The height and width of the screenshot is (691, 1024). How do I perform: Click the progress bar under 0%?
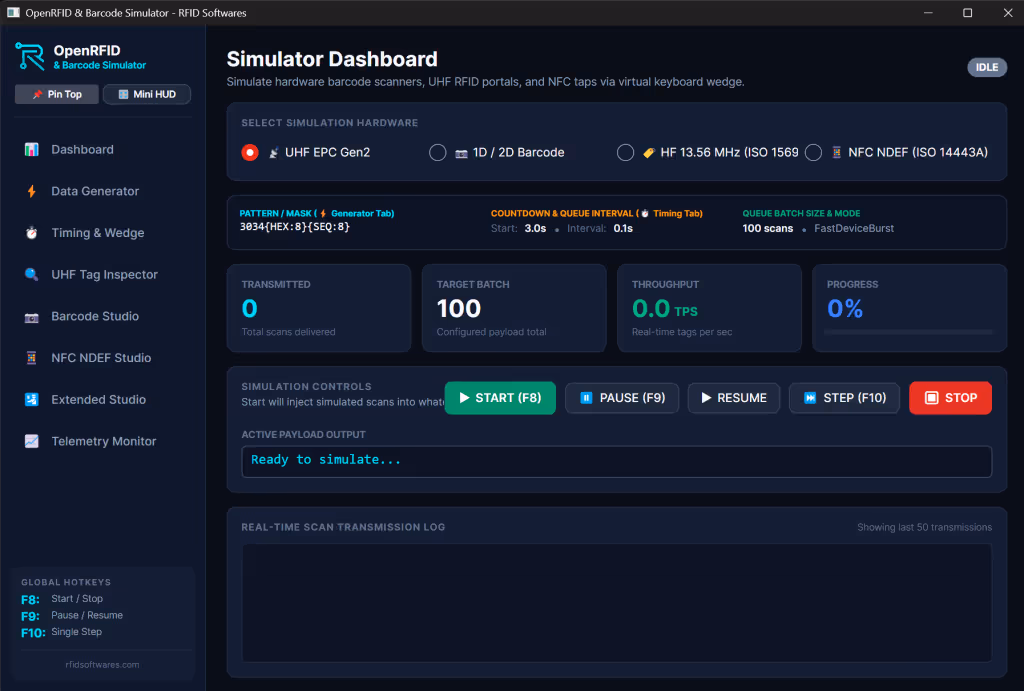[908, 332]
